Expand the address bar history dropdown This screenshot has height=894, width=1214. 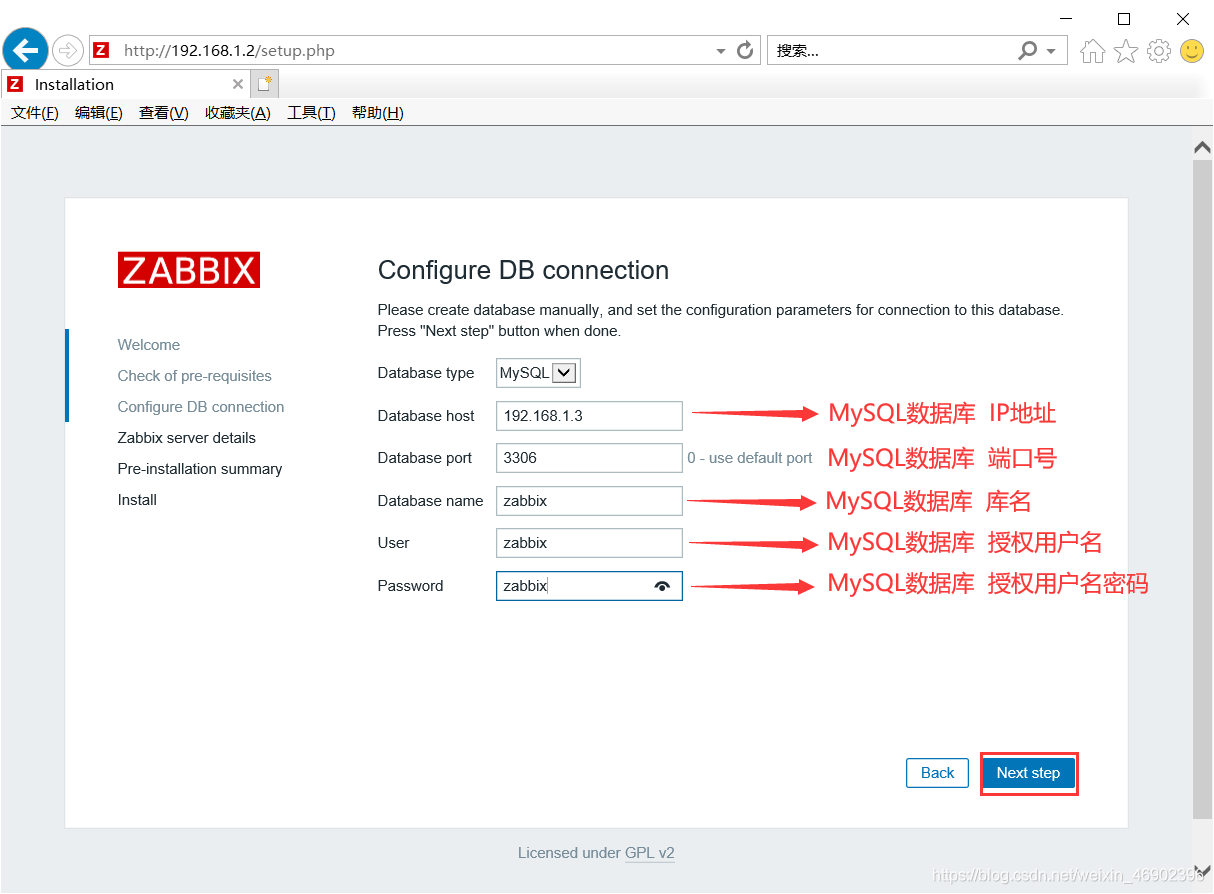721,51
